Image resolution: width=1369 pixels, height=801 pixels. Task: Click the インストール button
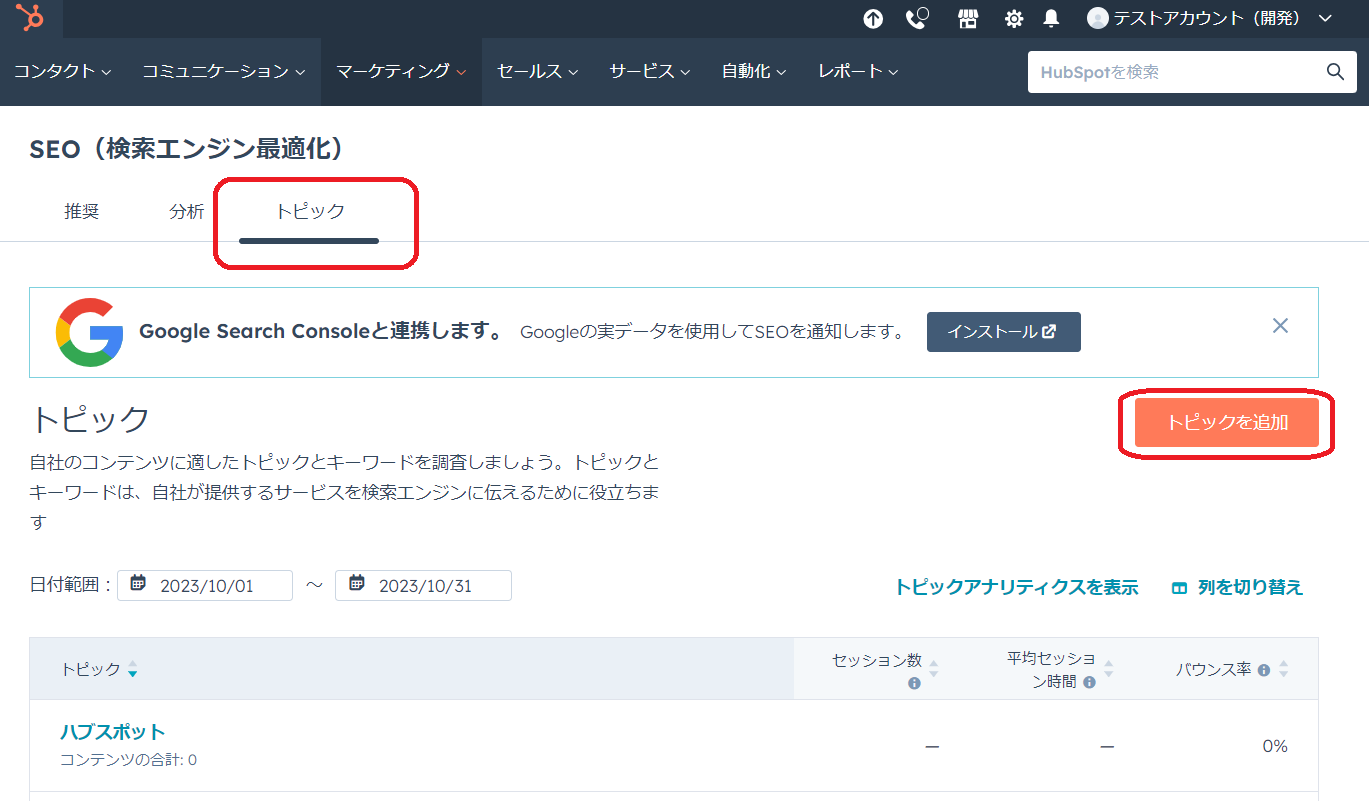tap(1003, 332)
